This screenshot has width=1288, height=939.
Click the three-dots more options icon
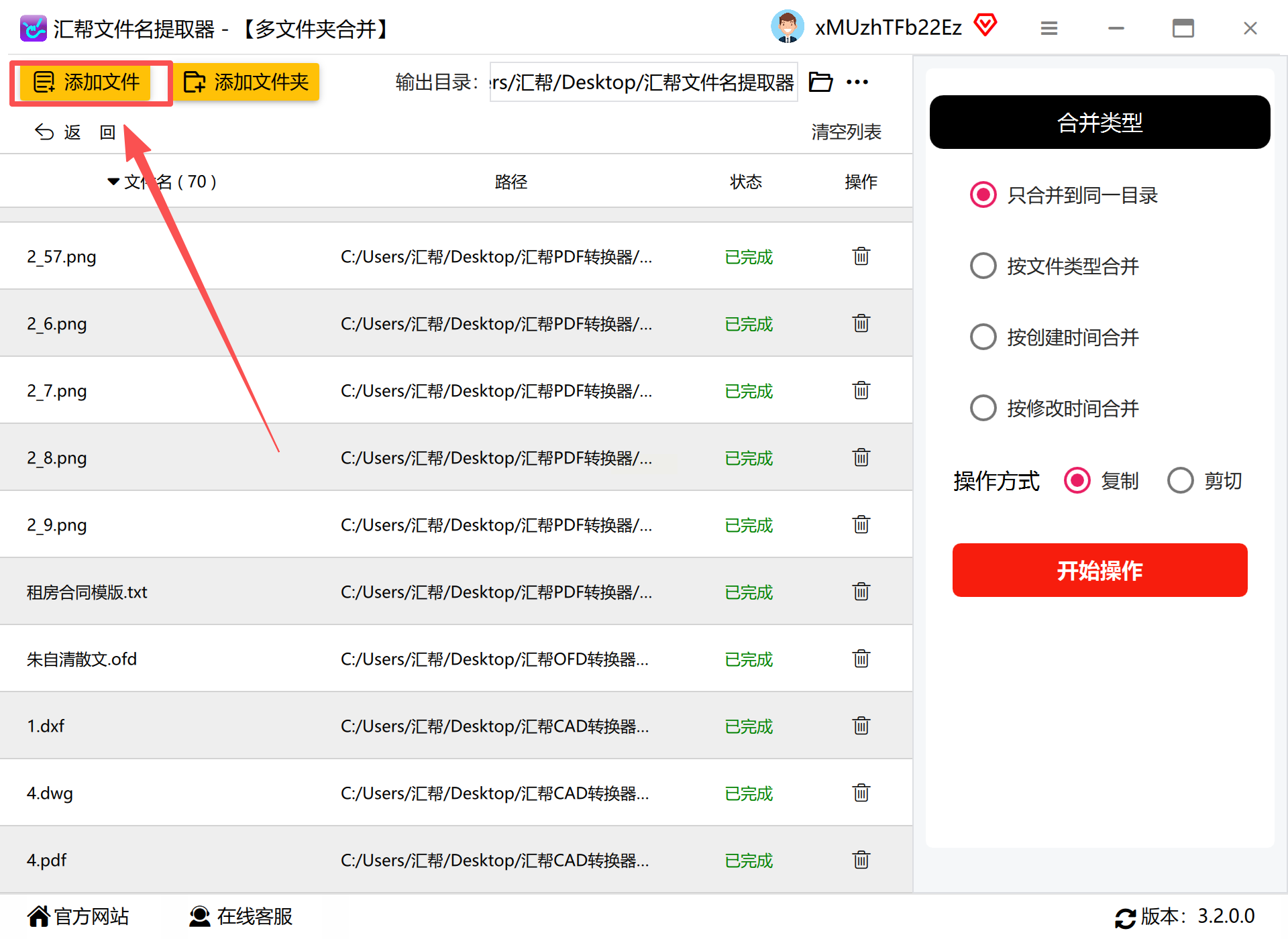857,82
